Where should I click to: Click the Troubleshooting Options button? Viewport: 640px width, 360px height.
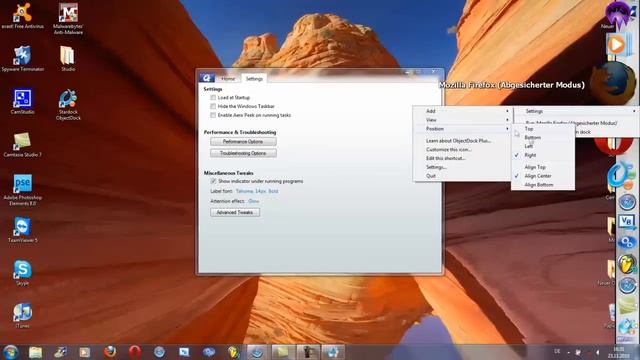point(243,153)
